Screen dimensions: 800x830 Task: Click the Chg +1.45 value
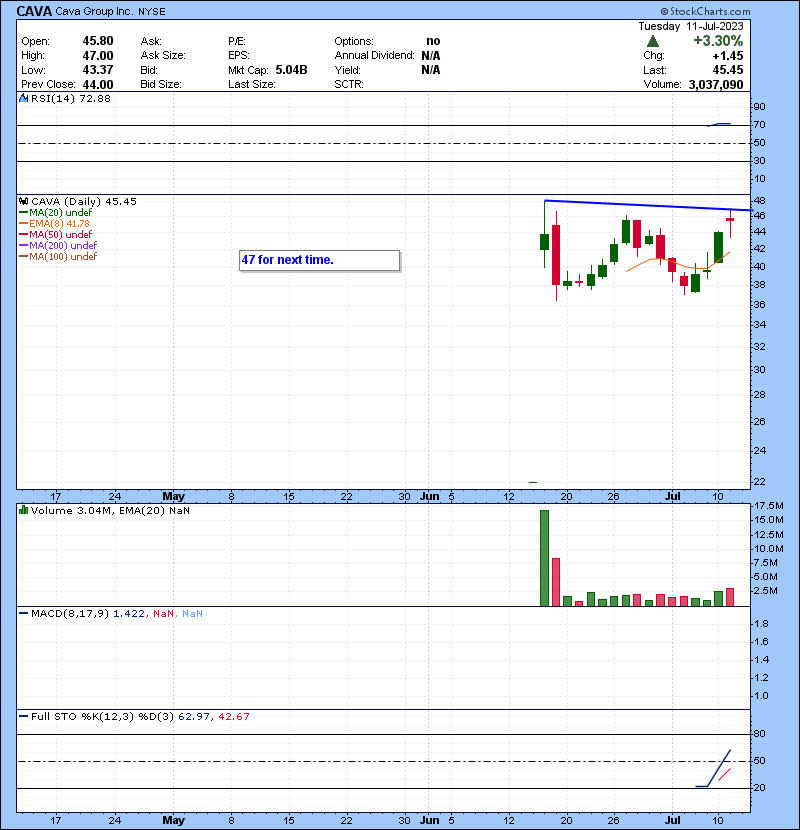tap(727, 56)
